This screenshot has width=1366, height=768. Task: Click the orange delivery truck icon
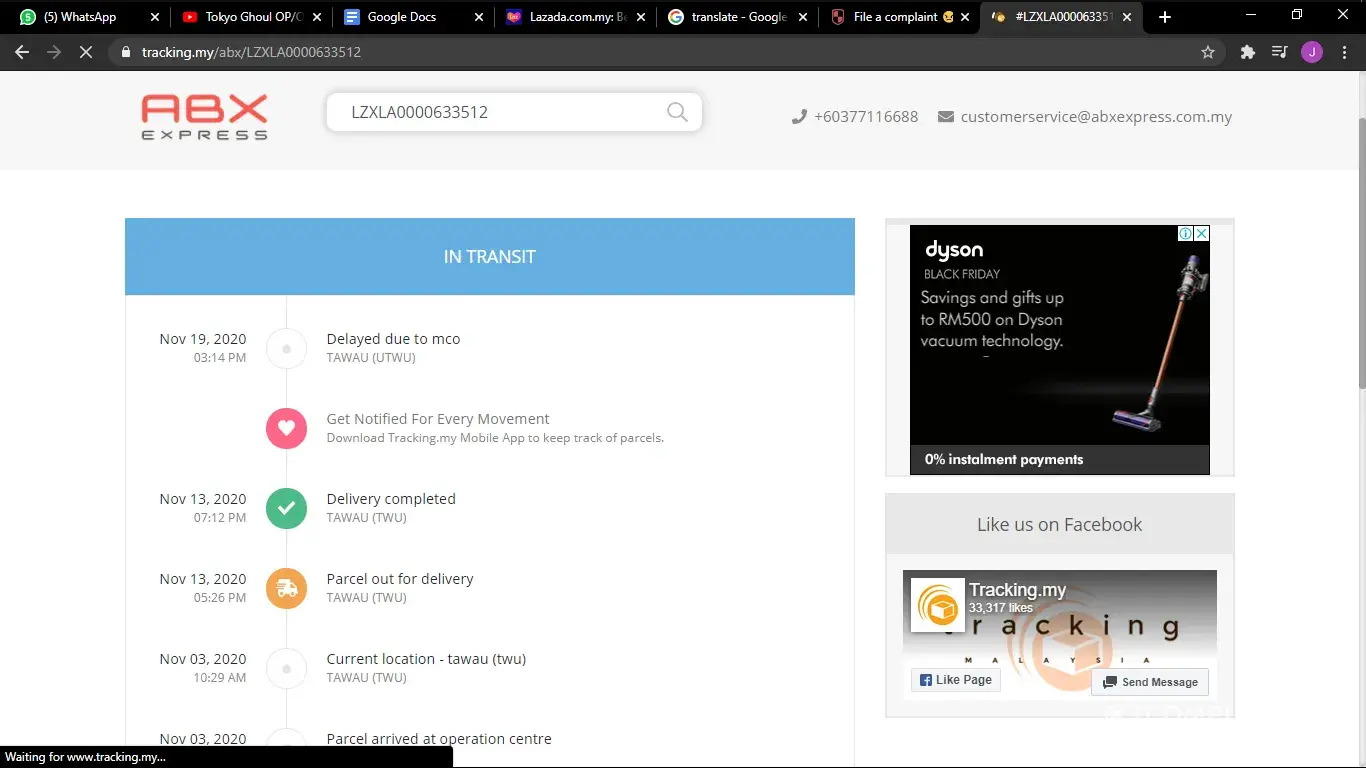click(286, 588)
